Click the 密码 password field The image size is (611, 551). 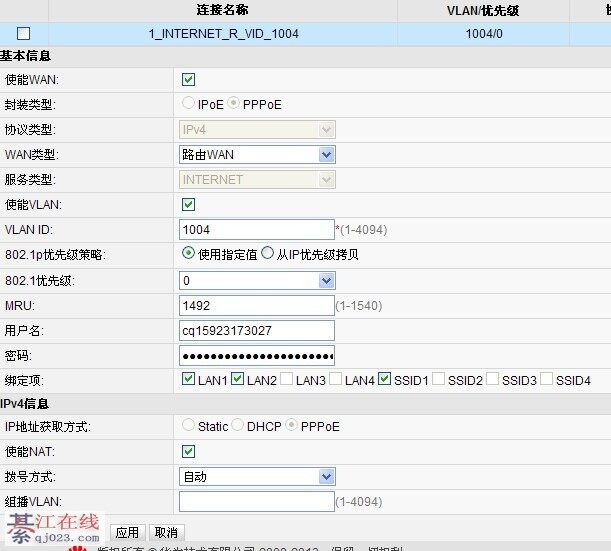[257, 356]
